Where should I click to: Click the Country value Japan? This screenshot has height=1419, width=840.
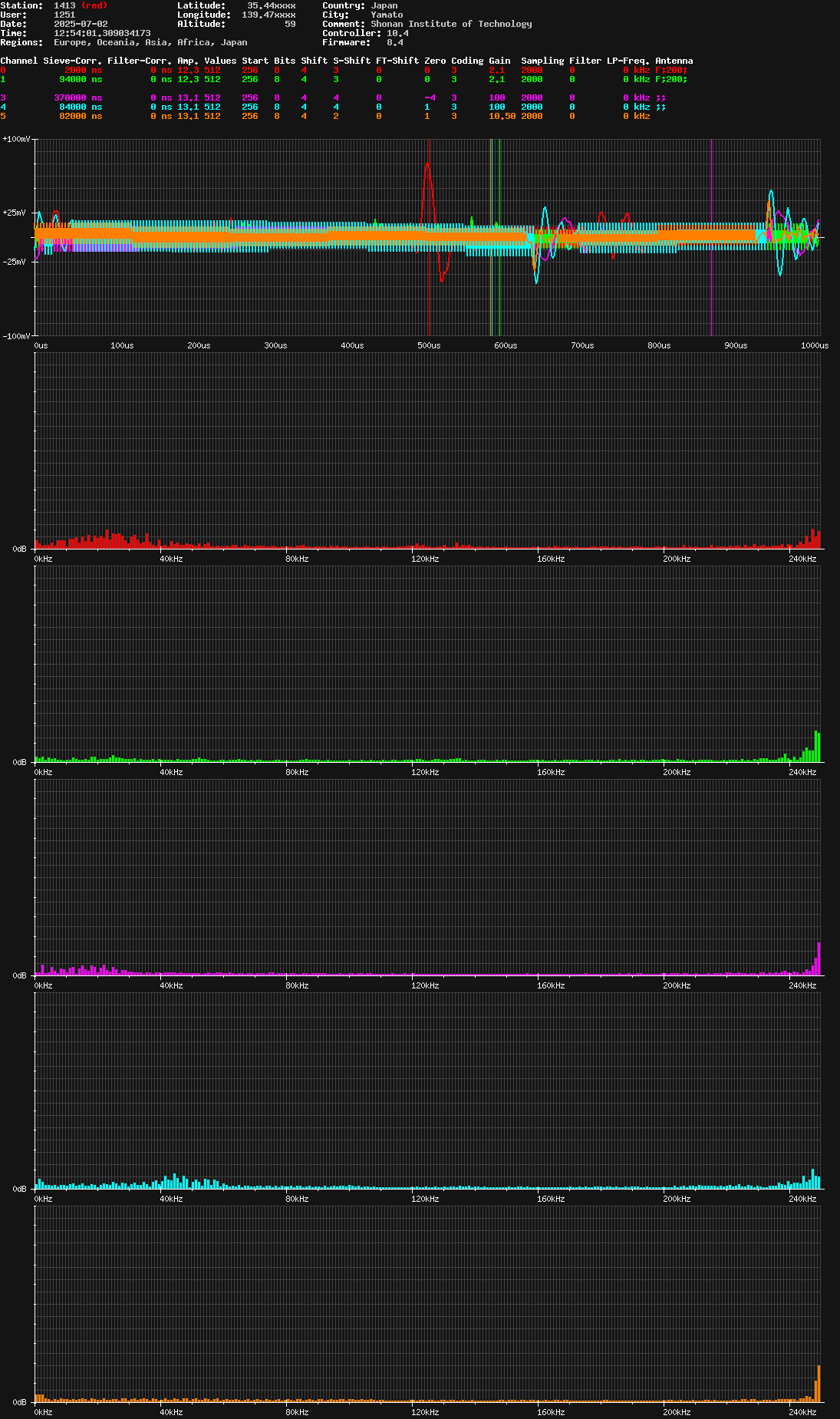pyautogui.click(x=384, y=5)
